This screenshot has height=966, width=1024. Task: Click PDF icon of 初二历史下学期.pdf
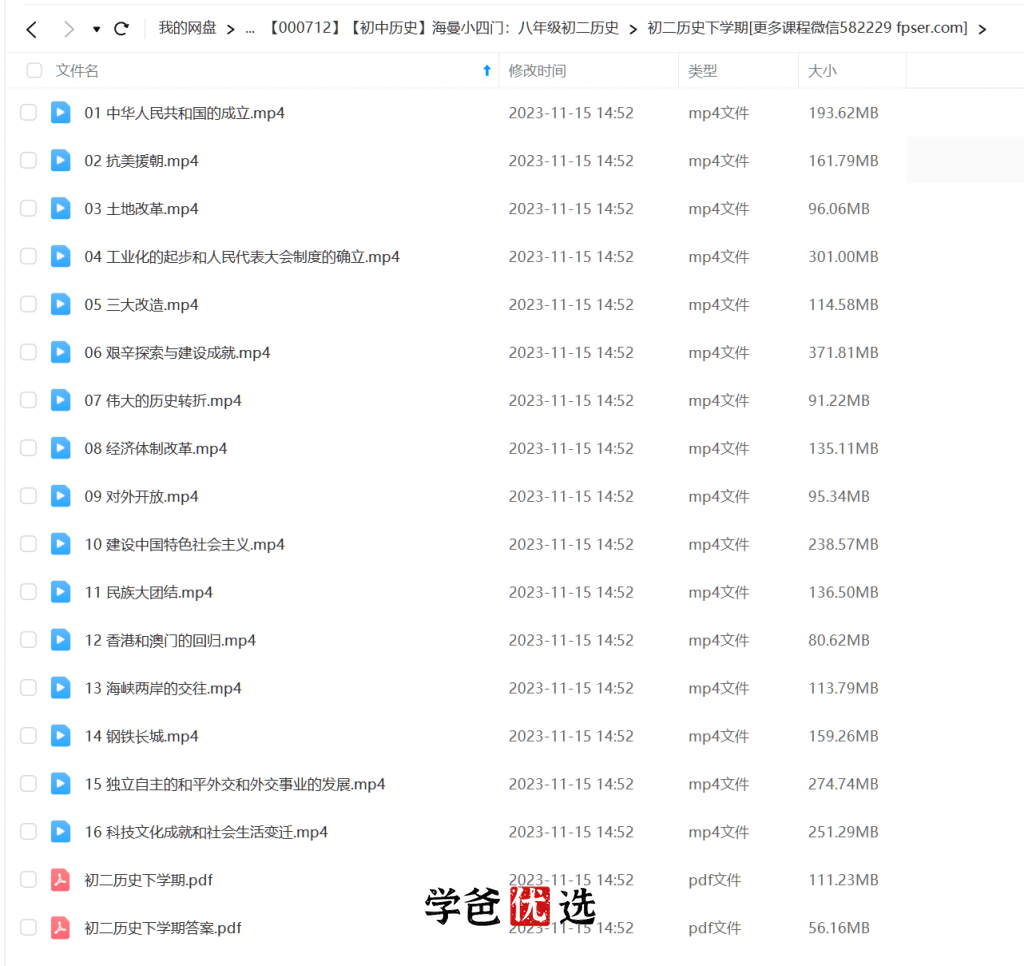[61, 879]
